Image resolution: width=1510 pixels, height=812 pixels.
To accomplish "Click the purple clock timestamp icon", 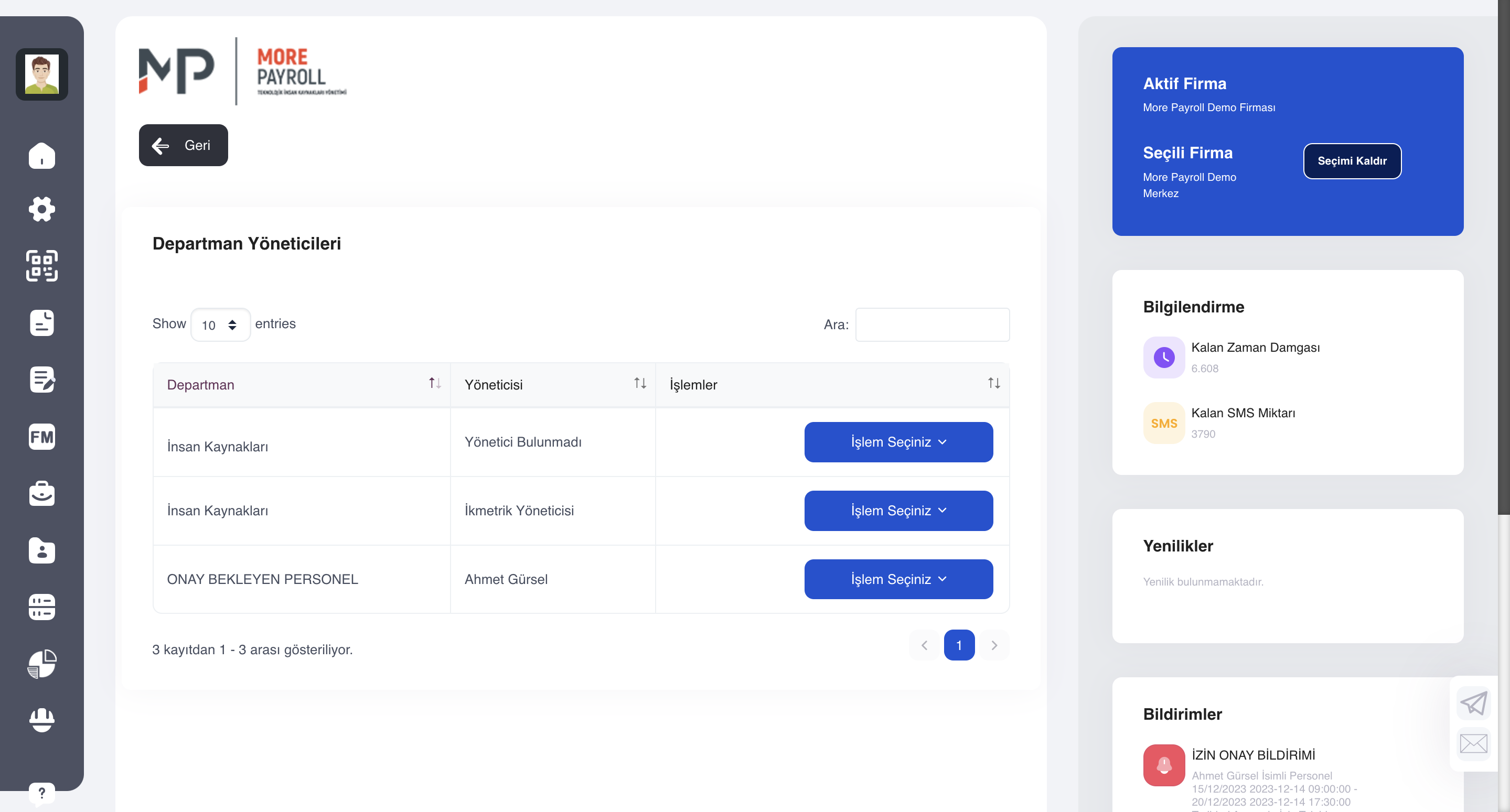I will click(x=1163, y=358).
